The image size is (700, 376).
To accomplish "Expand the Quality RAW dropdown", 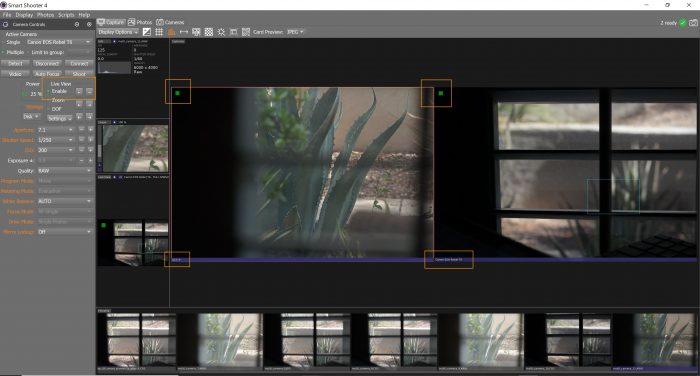I will click(64, 171).
